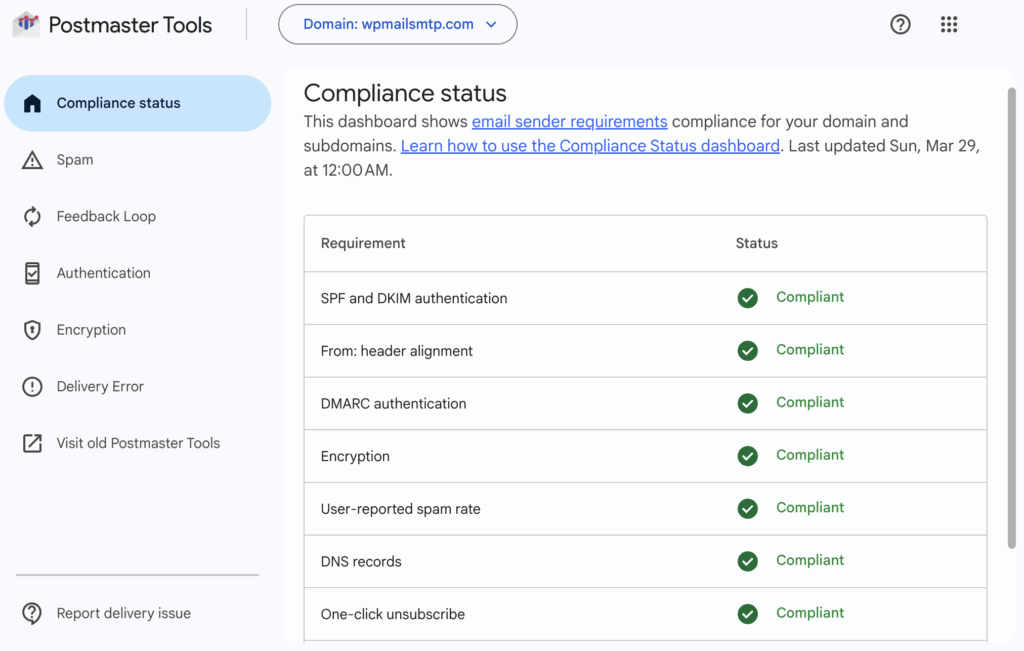Expand the Domain: wpmailsmtp.com dropdown
The height and width of the screenshot is (651, 1024).
point(397,25)
